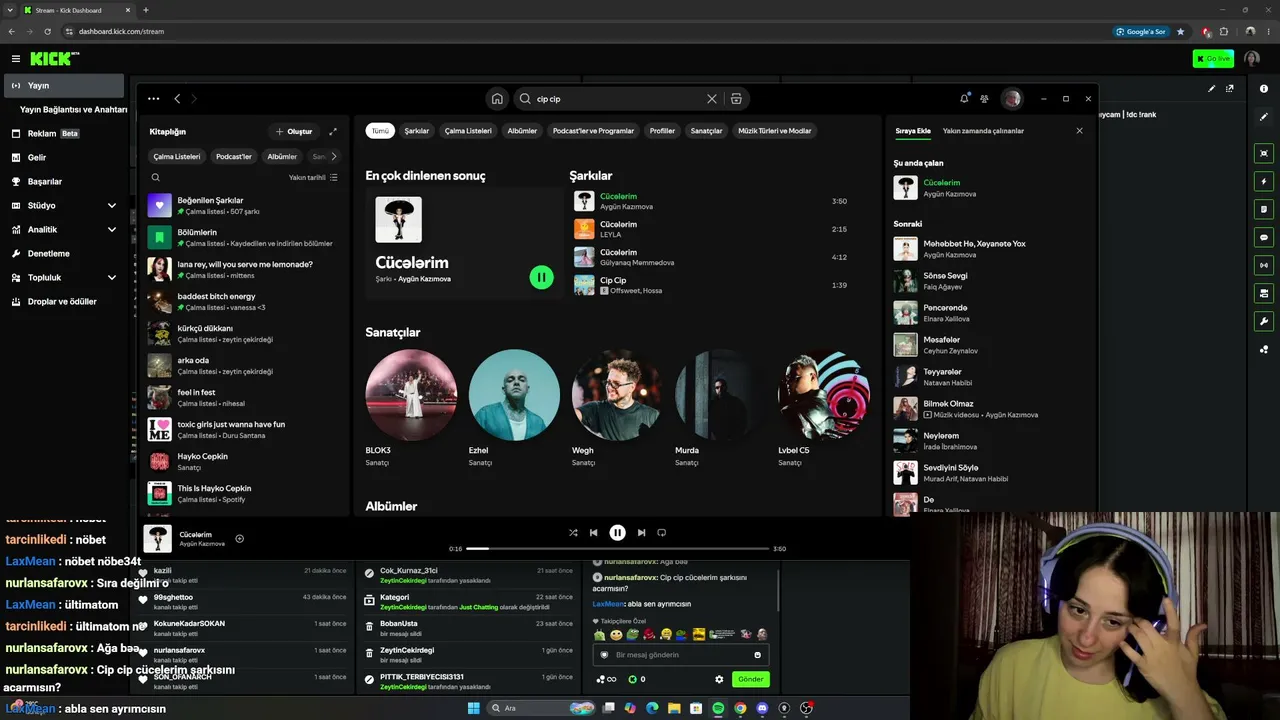Select the 'Profiller' filter tab
The height and width of the screenshot is (720, 1280).
[x=662, y=131]
